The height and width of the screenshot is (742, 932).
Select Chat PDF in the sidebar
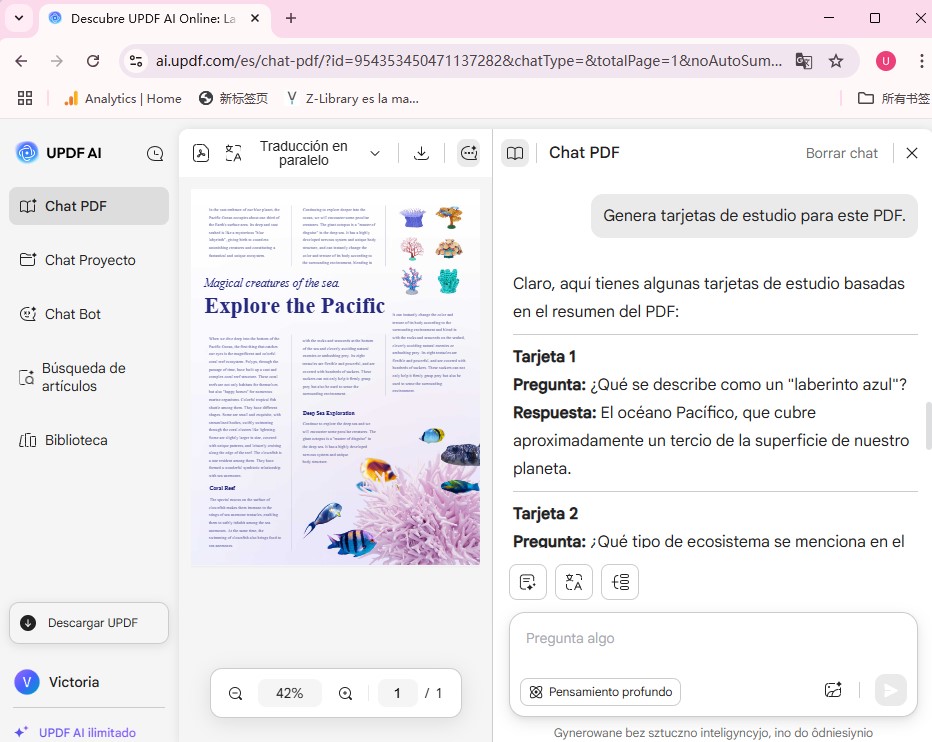pos(89,206)
